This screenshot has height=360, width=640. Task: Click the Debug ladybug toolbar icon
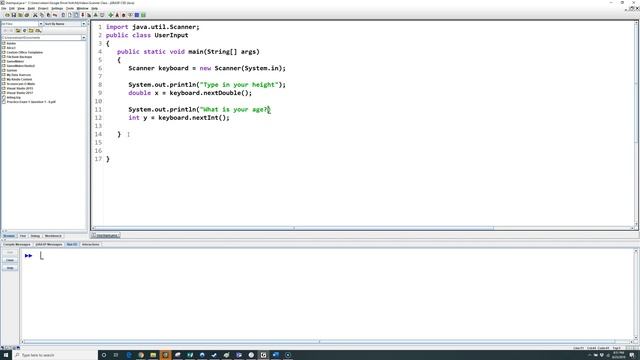[123, 15]
